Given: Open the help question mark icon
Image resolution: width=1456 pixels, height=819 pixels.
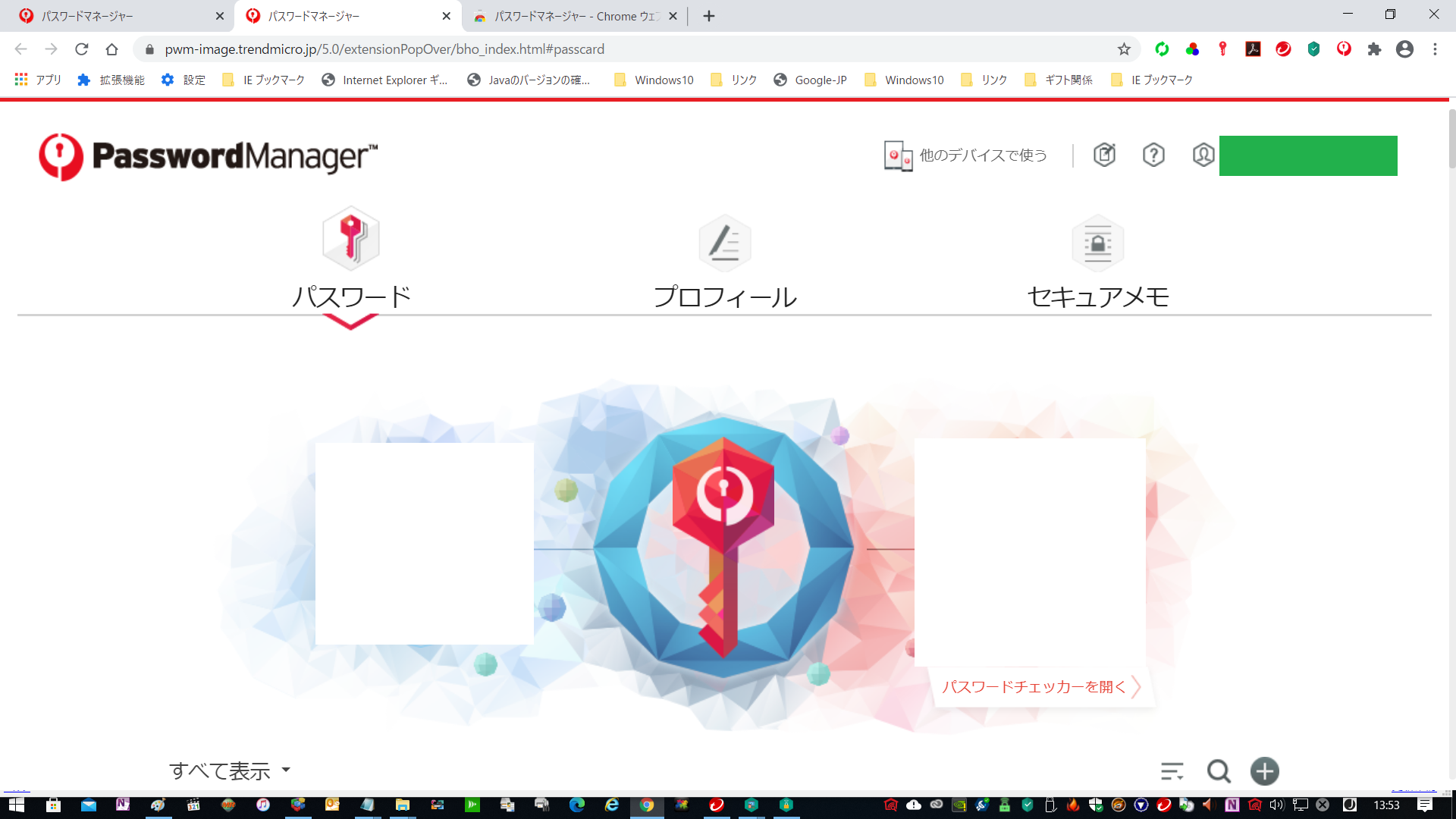Looking at the screenshot, I should click(x=1153, y=155).
